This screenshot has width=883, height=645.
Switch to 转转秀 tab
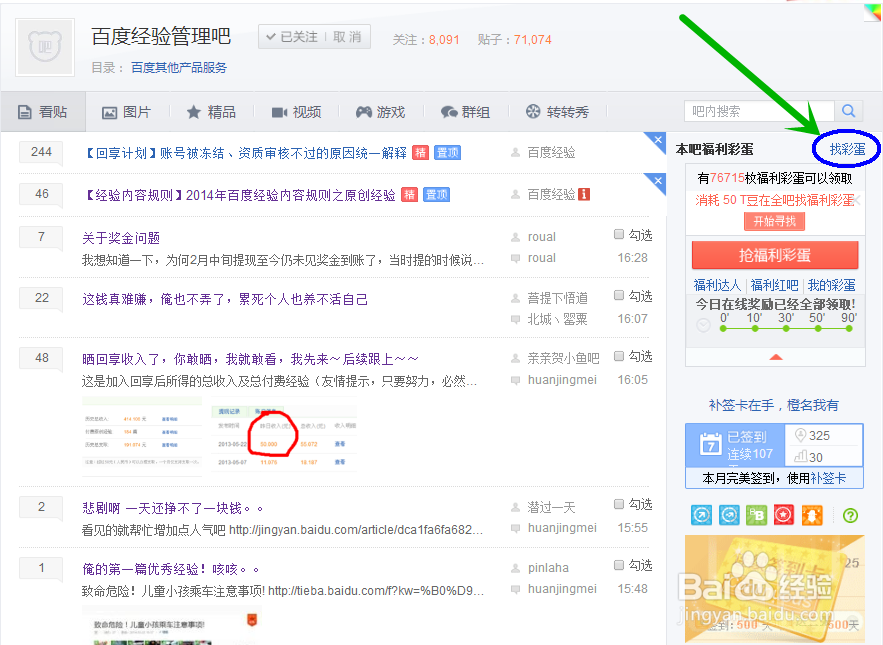coord(558,112)
